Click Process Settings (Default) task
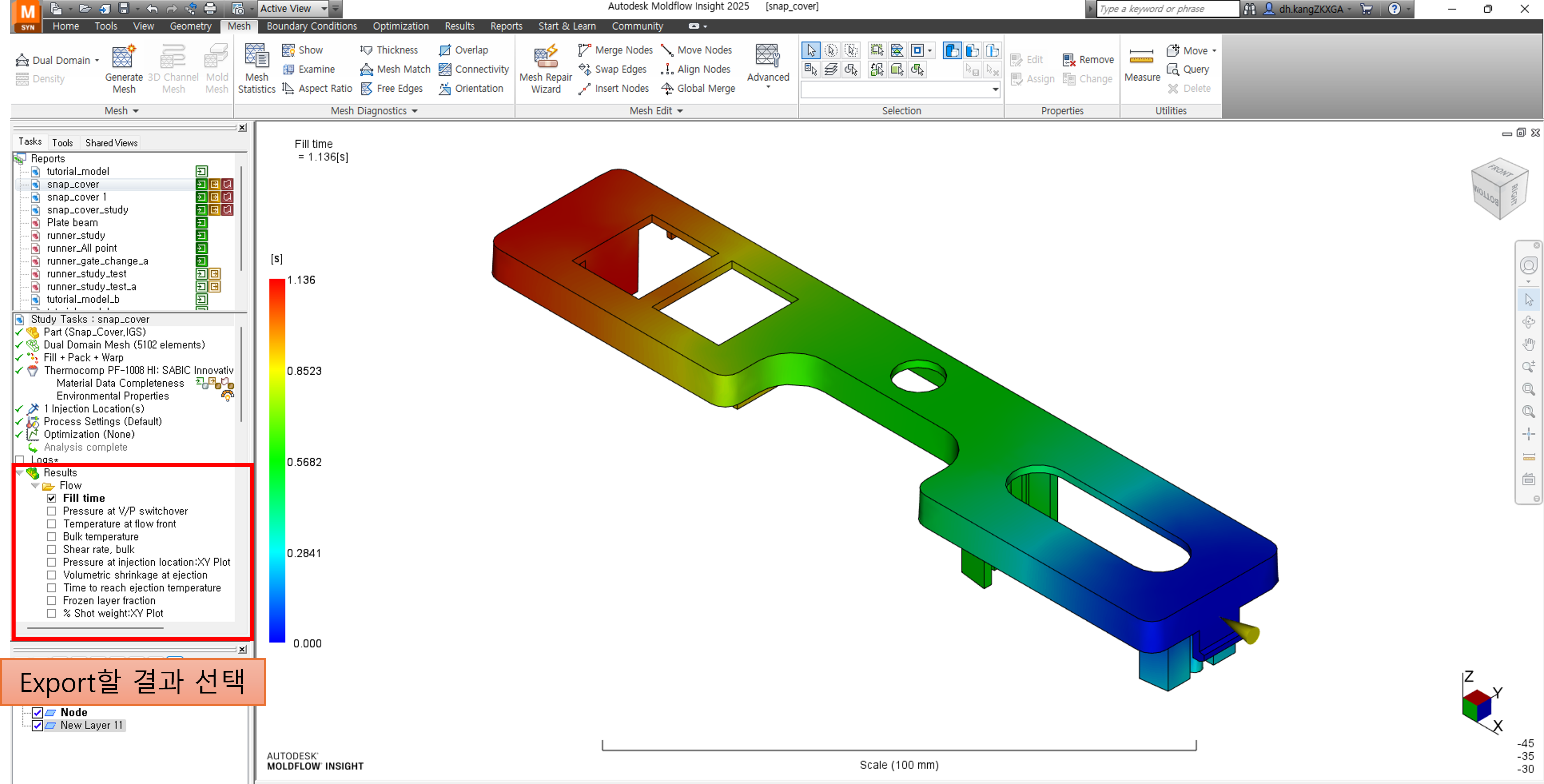Image resolution: width=1544 pixels, height=784 pixels. click(x=102, y=422)
